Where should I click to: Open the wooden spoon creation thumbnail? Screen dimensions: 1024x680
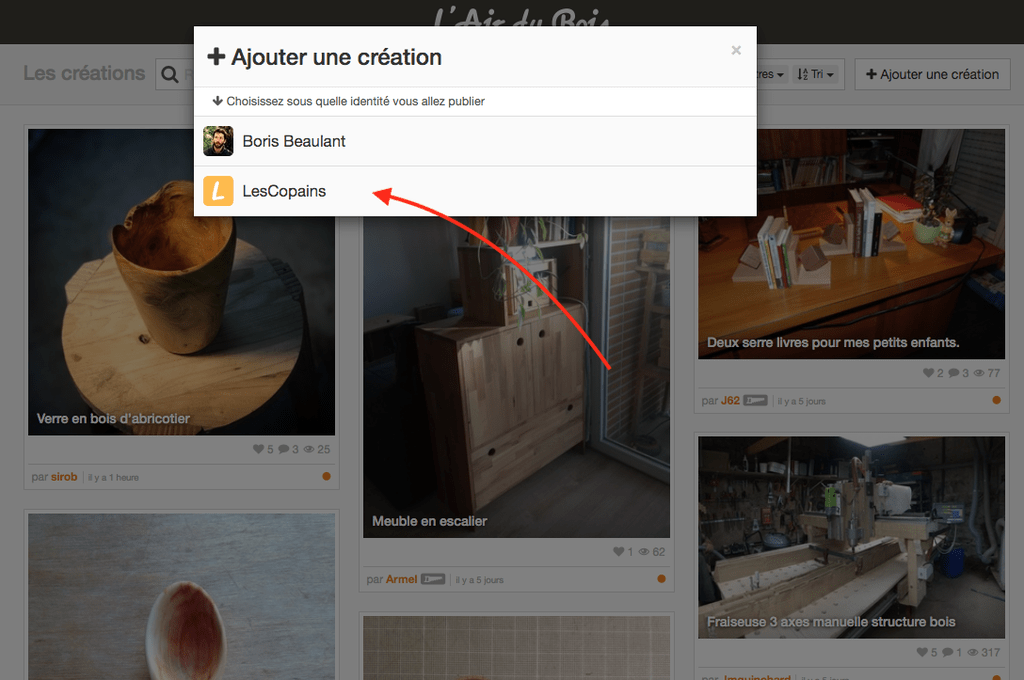coord(182,596)
